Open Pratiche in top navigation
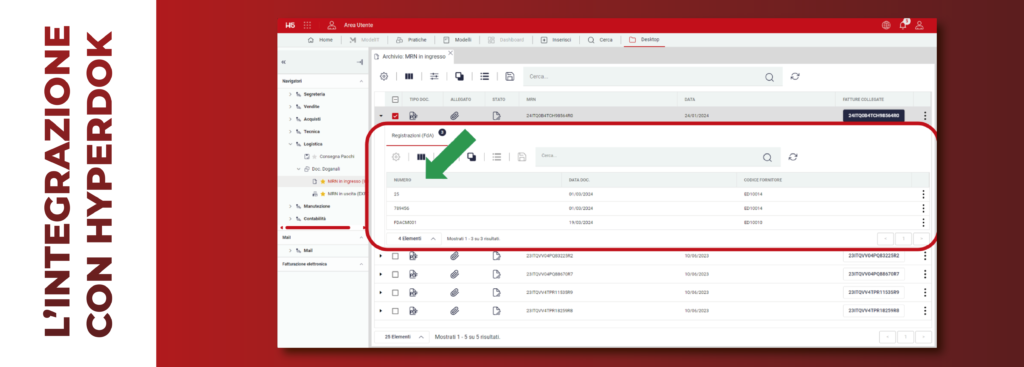This screenshot has width=1024, height=367. [x=411, y=40]
